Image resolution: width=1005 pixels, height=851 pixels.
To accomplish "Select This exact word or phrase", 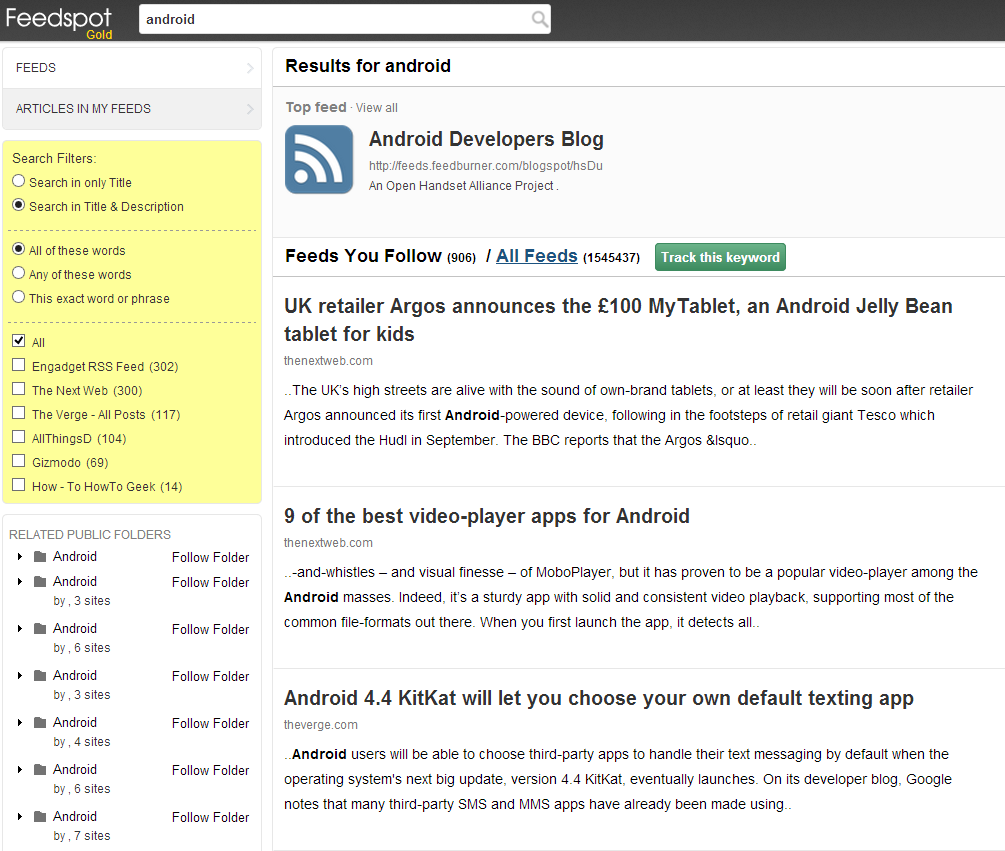I will click(x=19, y=297).
